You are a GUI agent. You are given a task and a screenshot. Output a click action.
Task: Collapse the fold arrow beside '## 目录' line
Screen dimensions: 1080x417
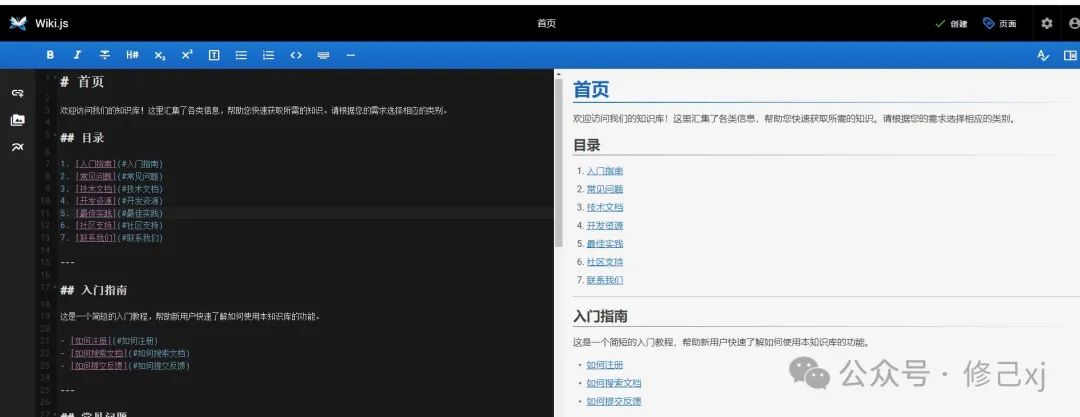pos(56,134)
